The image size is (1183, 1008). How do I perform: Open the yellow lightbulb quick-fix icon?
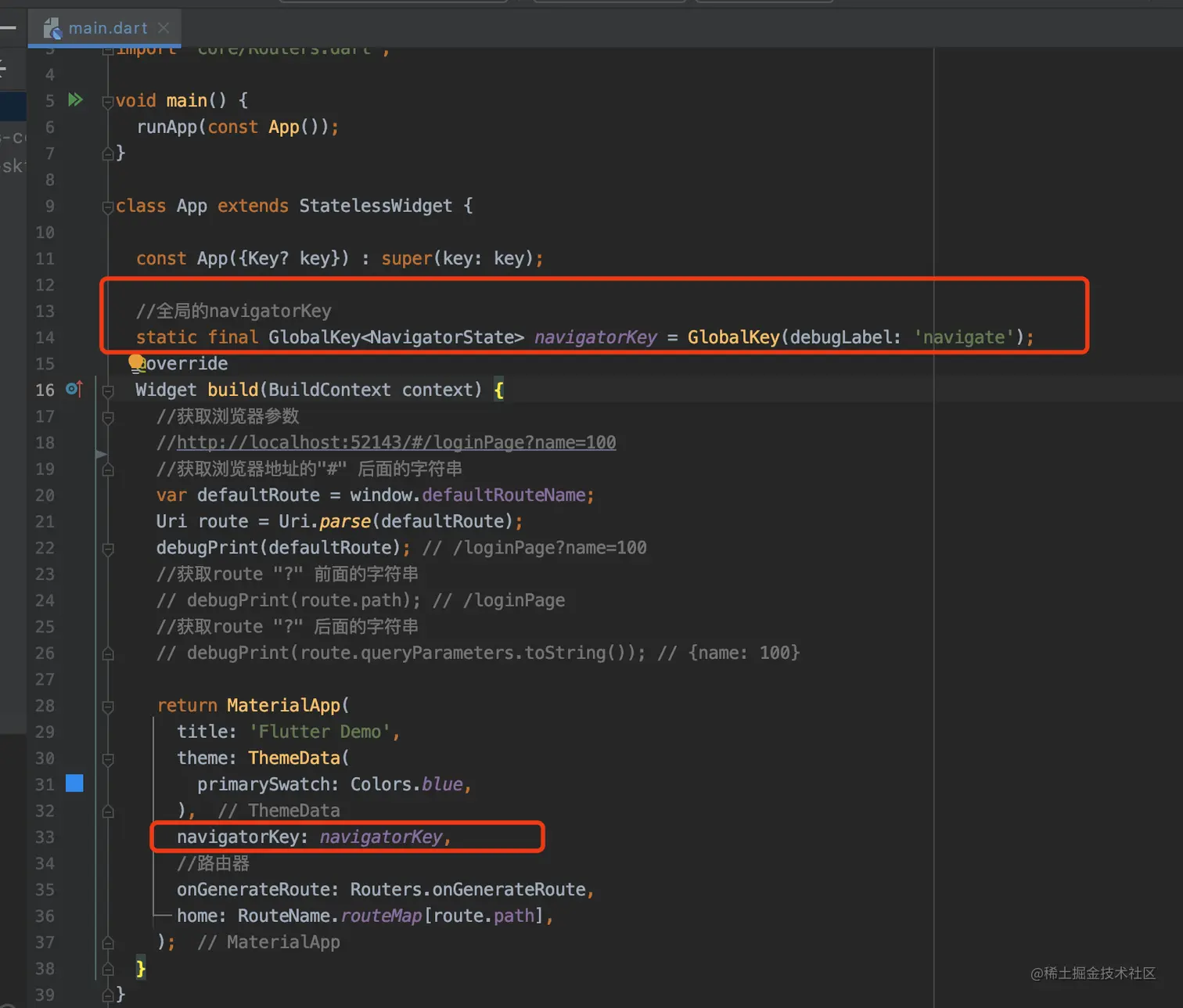136,362
